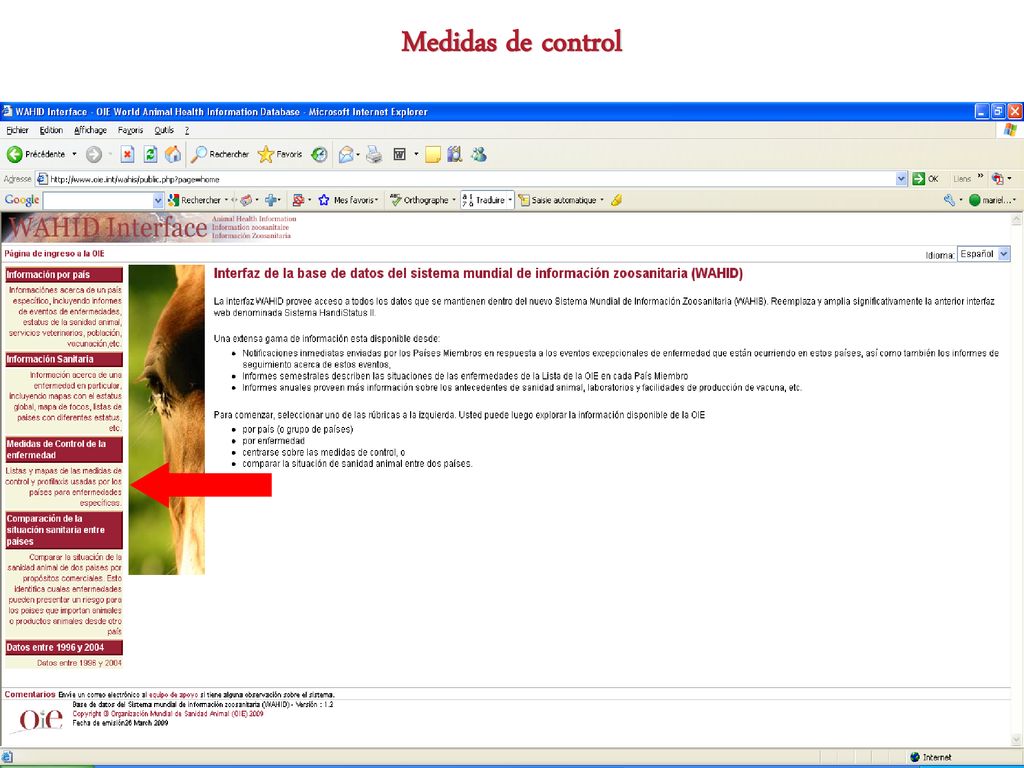Click the Internet zone status bar indicator
The width and height of the screenshot is (1024, 768).
point(931,758)
